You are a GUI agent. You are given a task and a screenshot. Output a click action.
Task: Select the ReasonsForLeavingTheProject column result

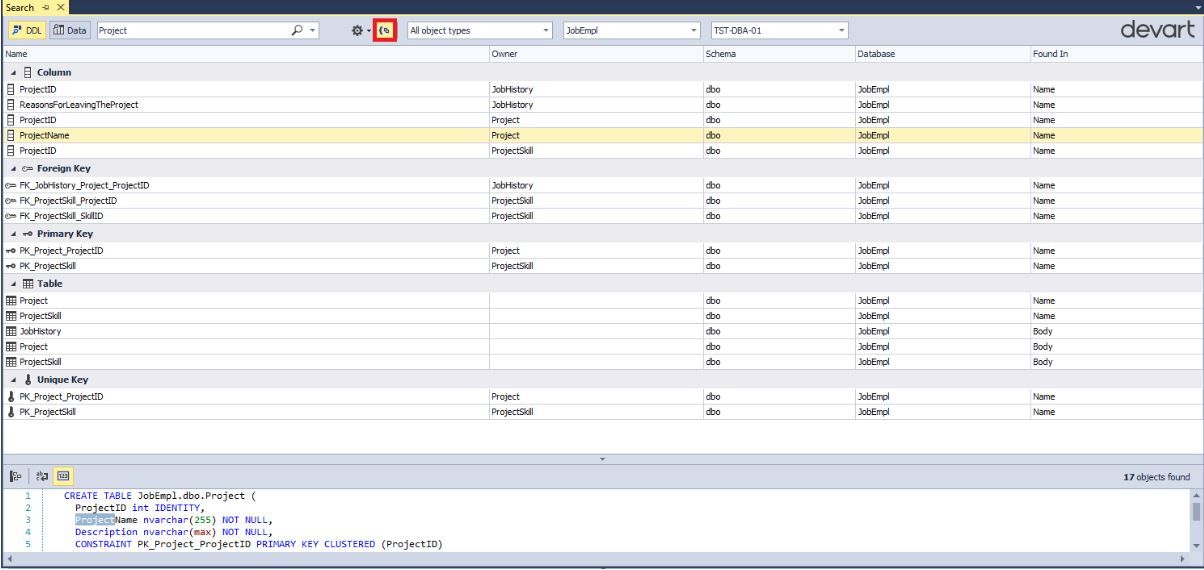tap(602, 105)
